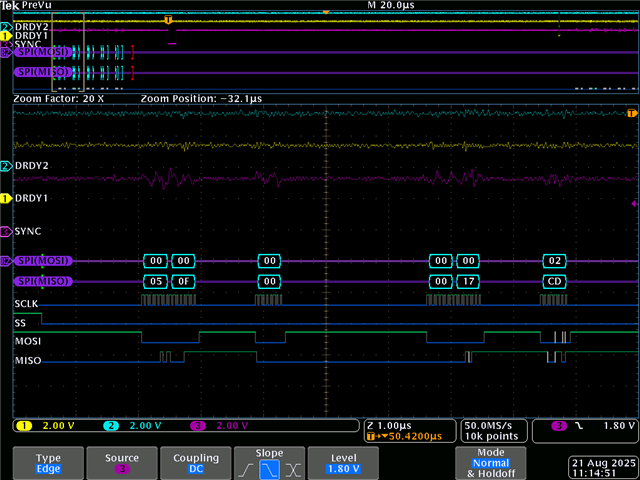Click channel 3 magenta 2.00 V readout
640x480 pixels.
pos(219,426)
